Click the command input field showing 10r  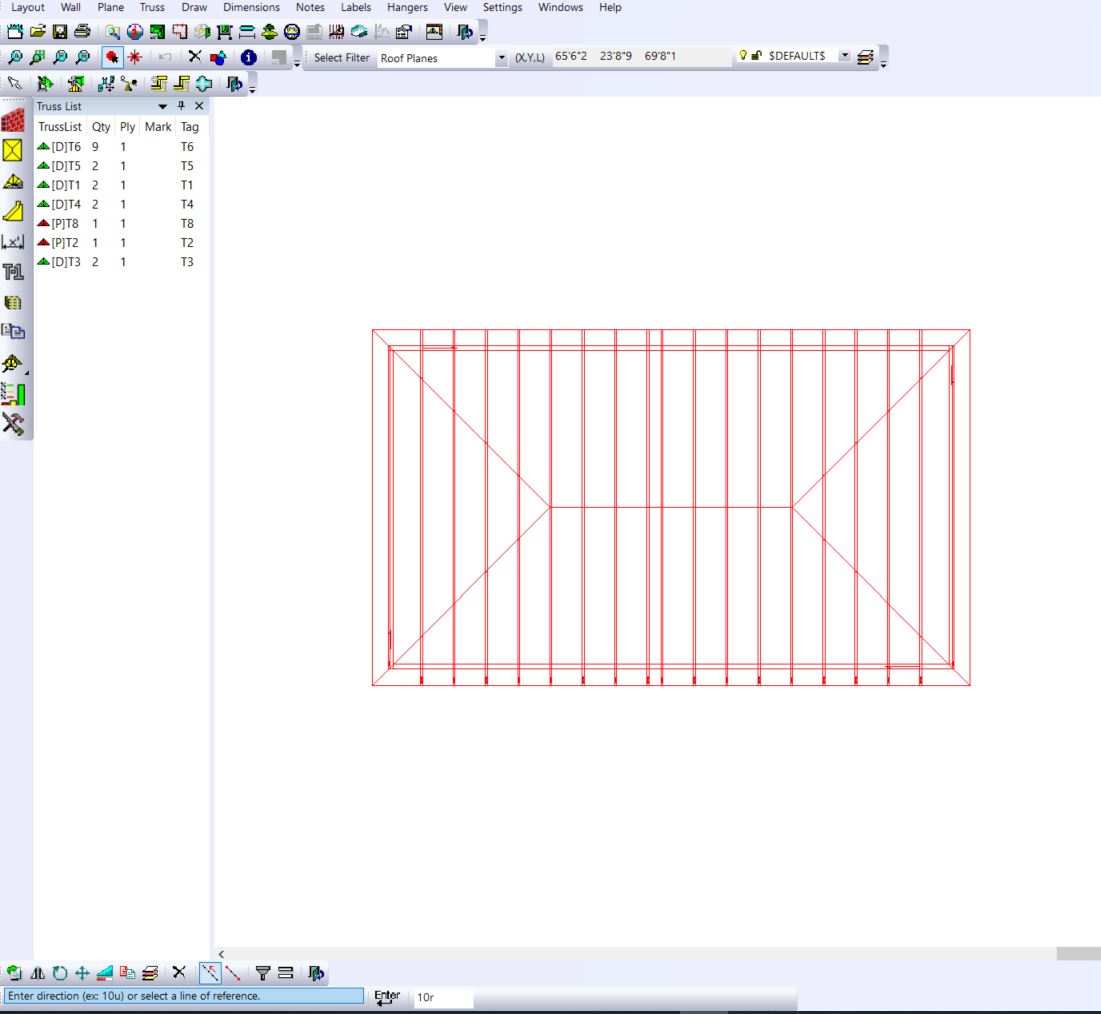pyautogui.click(x=442, y=997)
